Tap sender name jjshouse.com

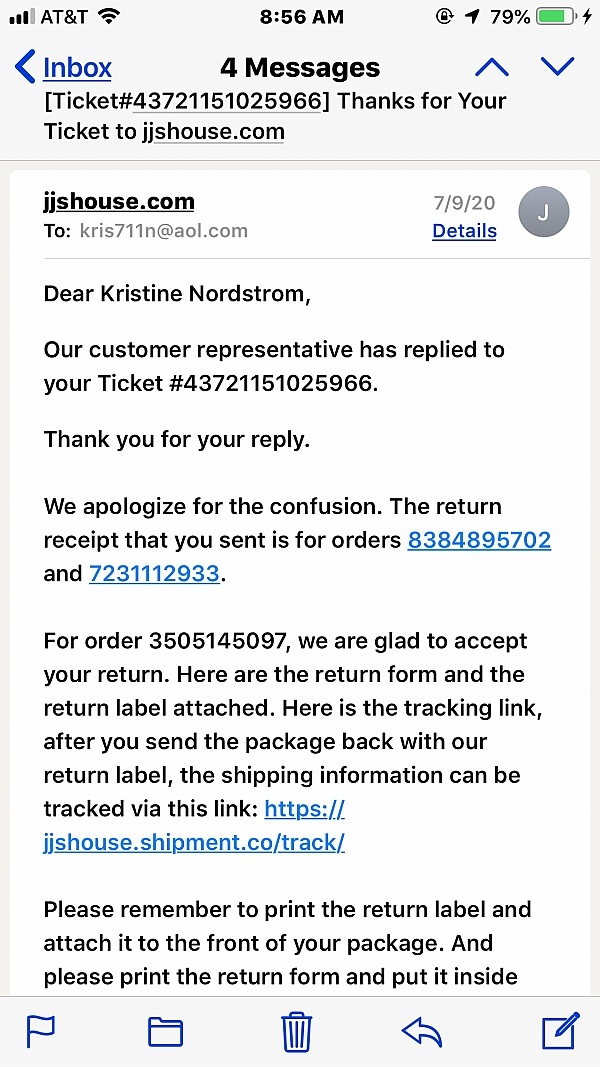point(119,201)
